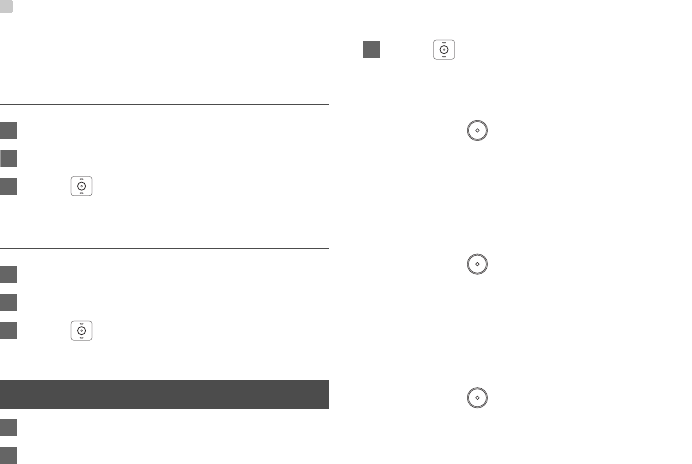Open the bottom-most gray square below the dark bar
Screen dimensions: 692x464
coord(8,455)
